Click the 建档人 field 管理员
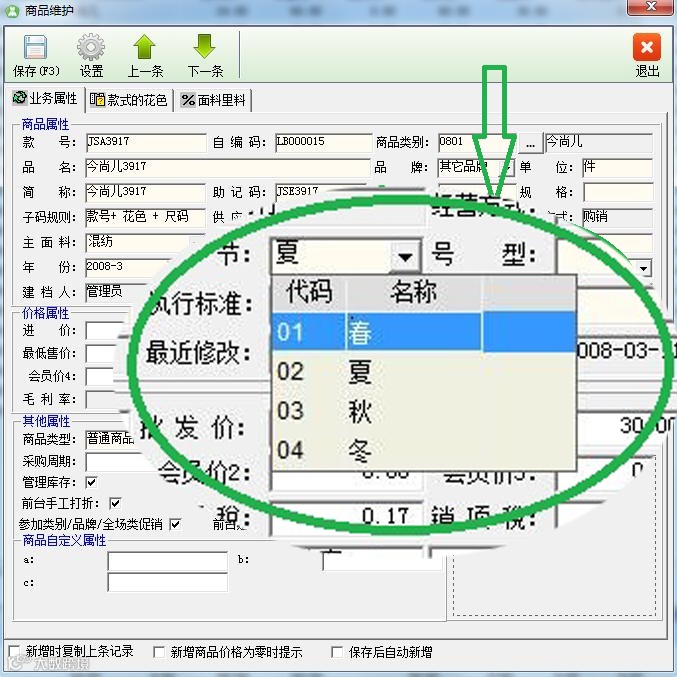677x677 pixels. point(117,292)
